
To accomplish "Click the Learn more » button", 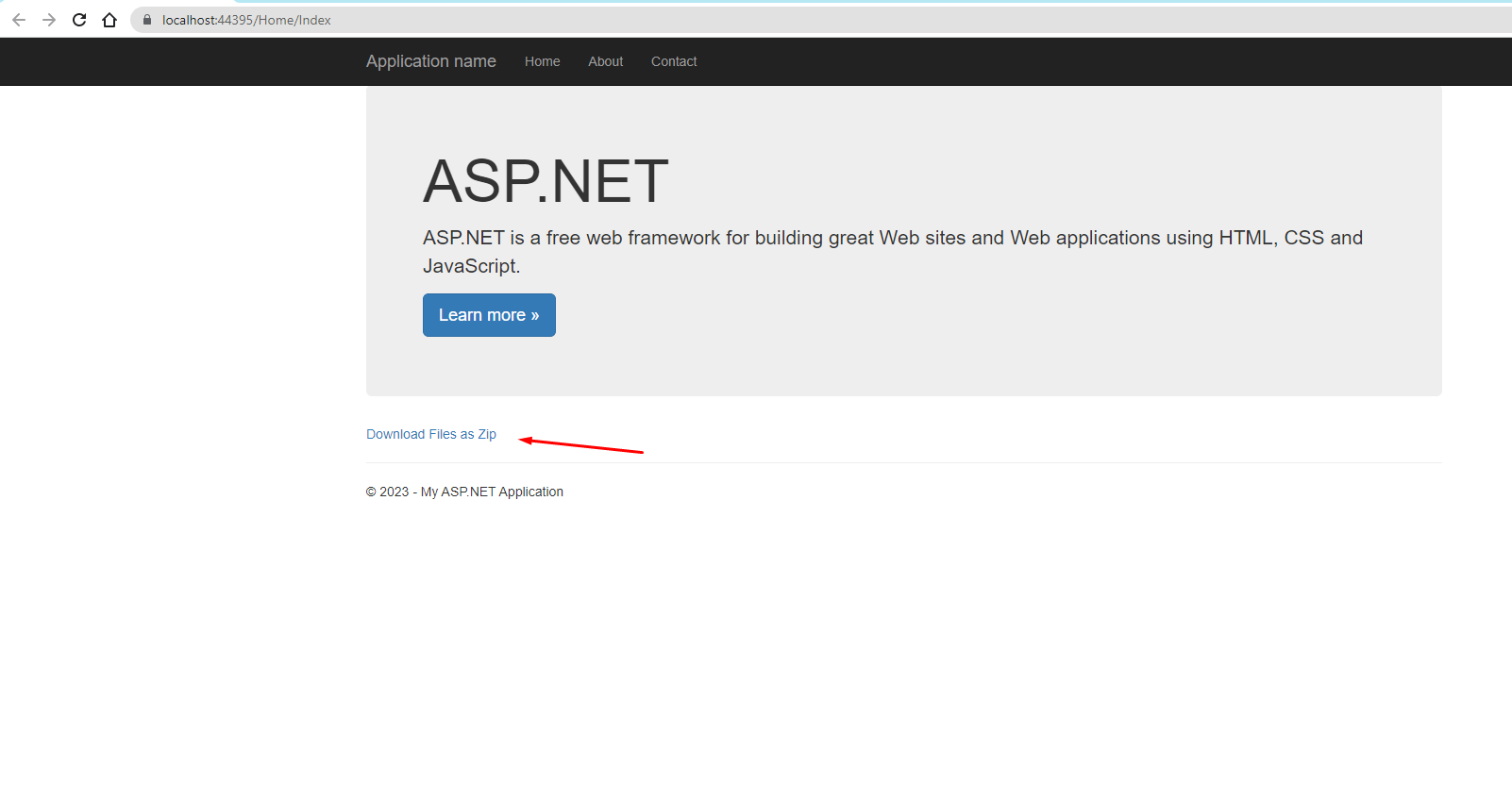I will point(489,315).
